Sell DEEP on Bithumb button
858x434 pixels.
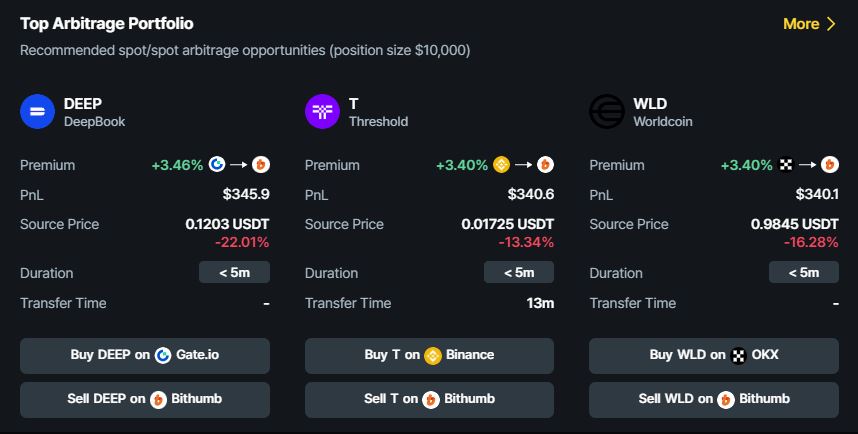coord(145,400)
